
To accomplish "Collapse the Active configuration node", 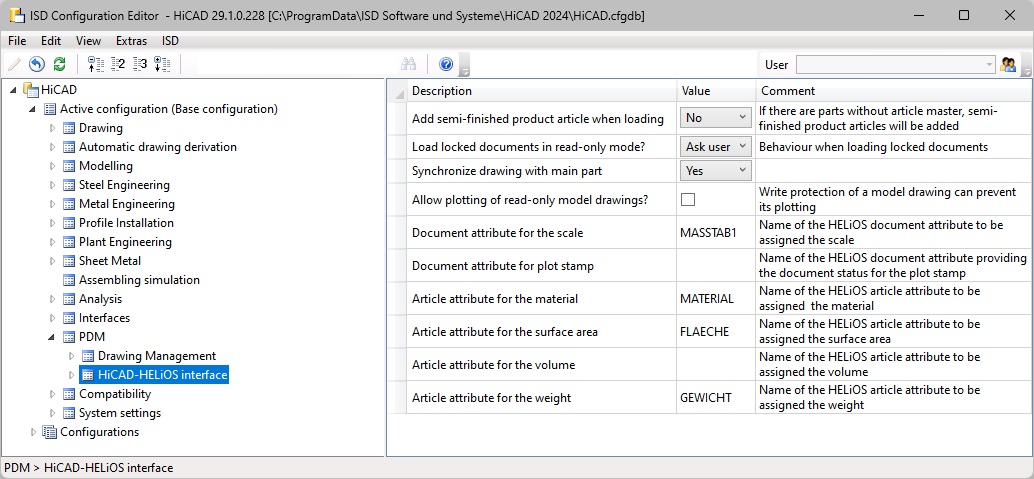I will click(x=33, y=109).
